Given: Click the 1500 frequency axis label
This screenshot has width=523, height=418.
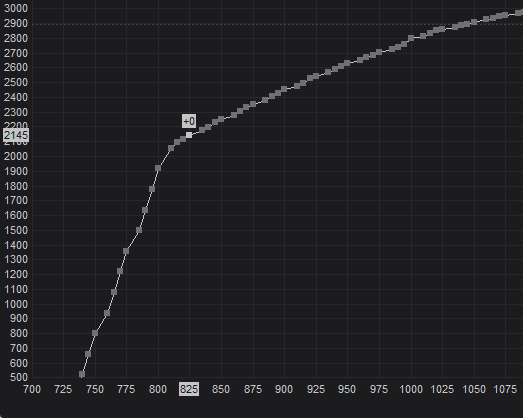Looking at the screenshot, I should point(16,230).
